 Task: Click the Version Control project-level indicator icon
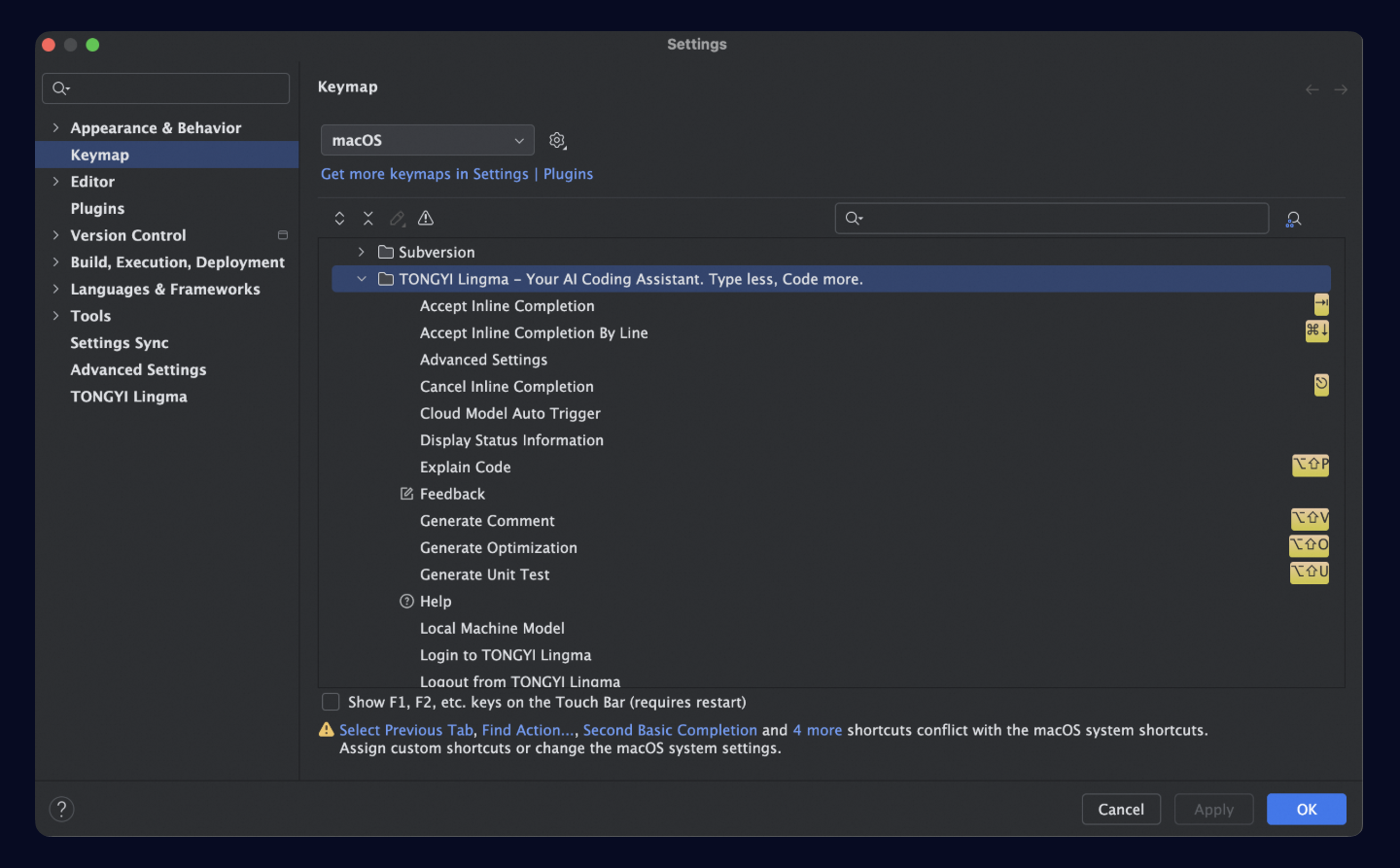point(283,235)
